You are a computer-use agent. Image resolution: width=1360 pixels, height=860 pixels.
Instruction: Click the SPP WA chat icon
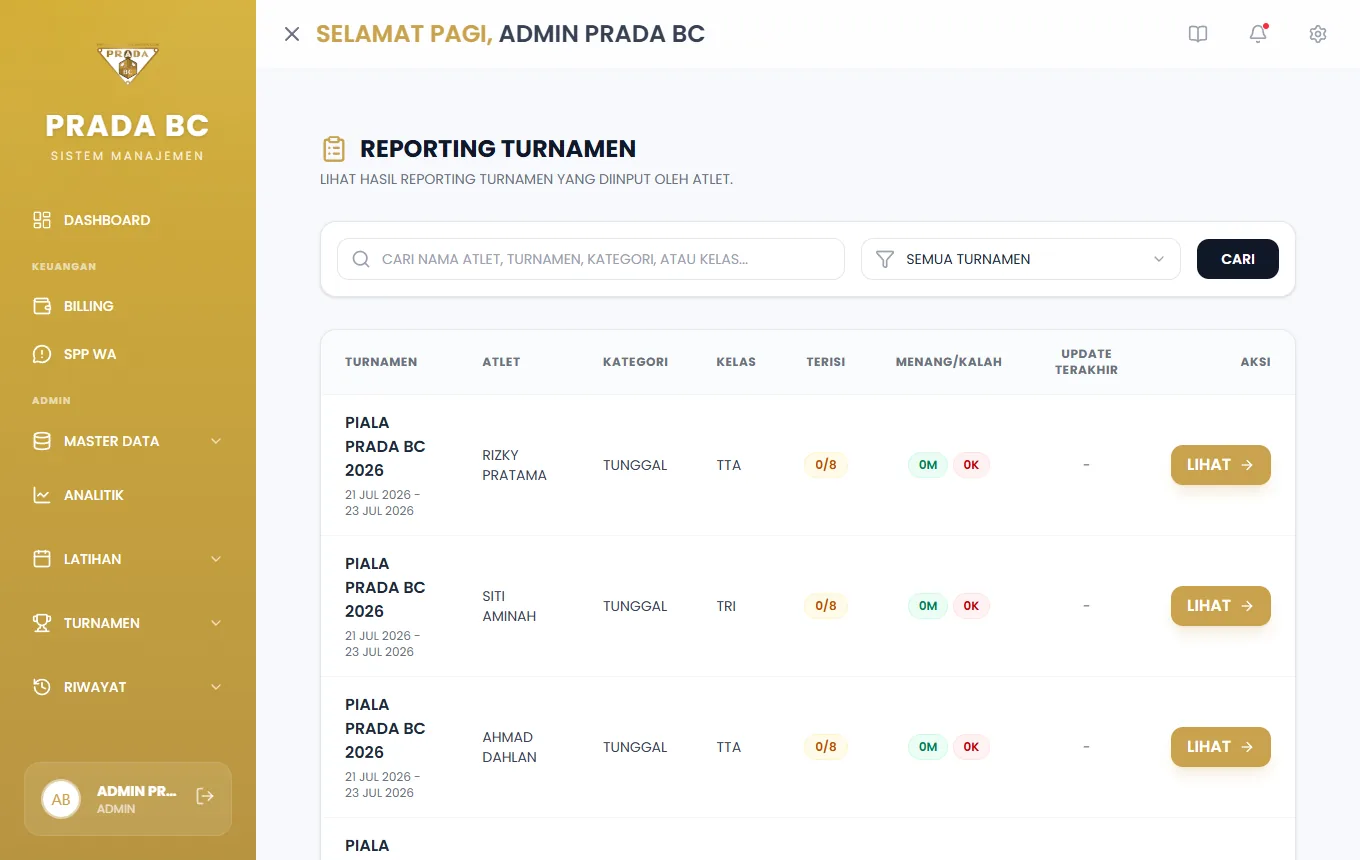click(42, 354)
